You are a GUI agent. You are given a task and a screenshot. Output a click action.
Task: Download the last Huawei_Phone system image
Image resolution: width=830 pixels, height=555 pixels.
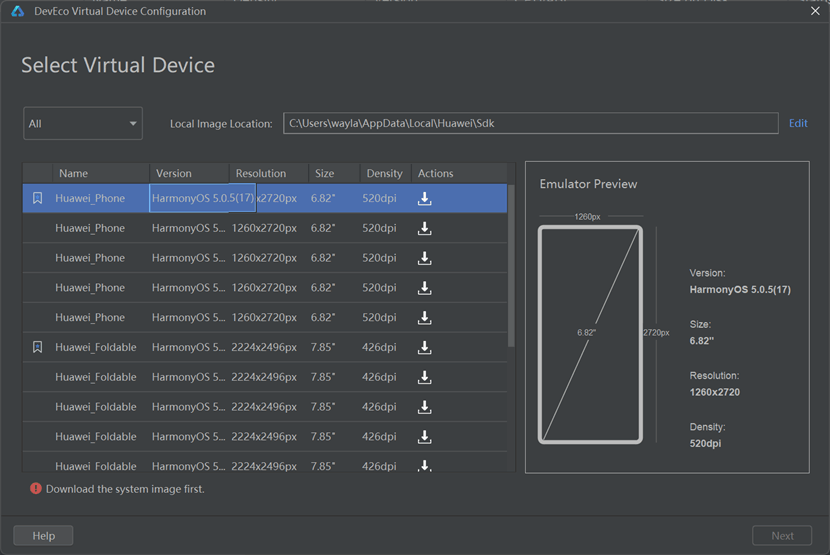[425, 318]
